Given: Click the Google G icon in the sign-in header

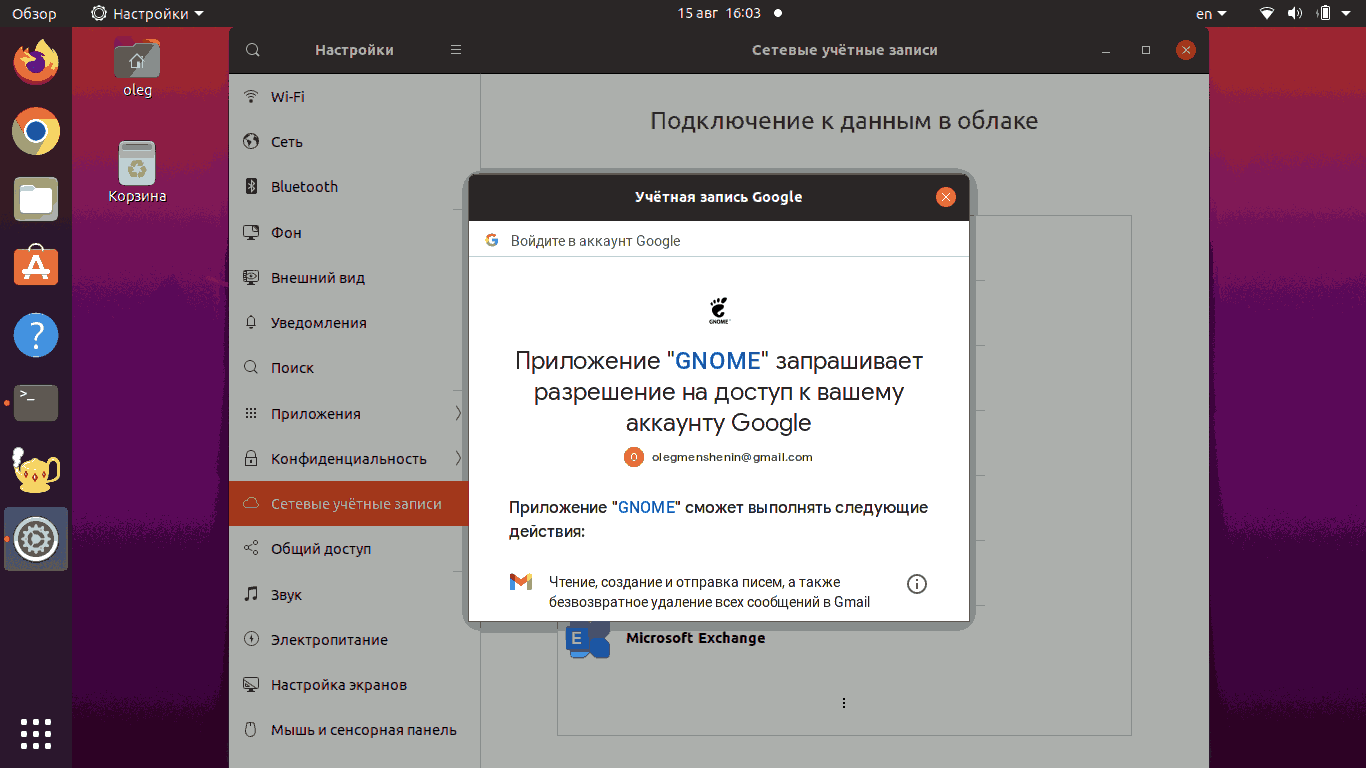Looking at the screenshot, I should 492,240.
